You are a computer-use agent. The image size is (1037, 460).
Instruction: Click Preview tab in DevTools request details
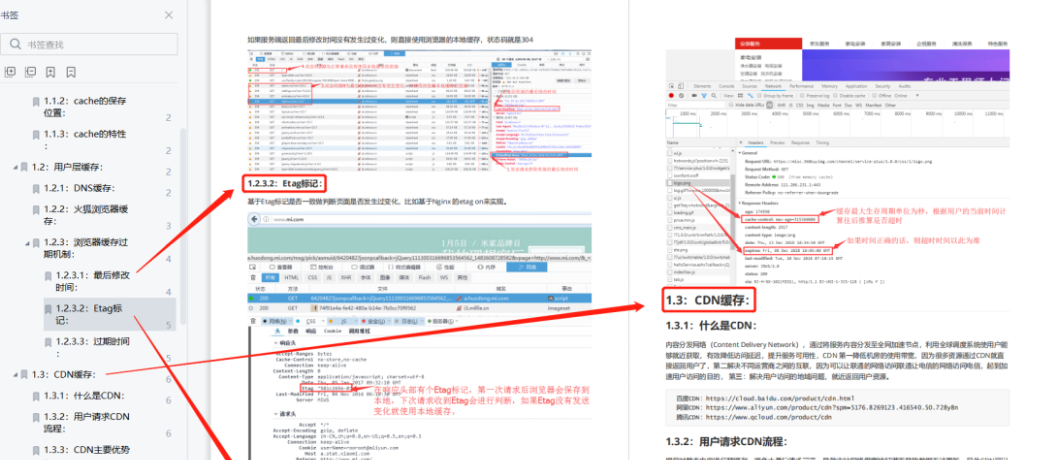pos(777,143)
